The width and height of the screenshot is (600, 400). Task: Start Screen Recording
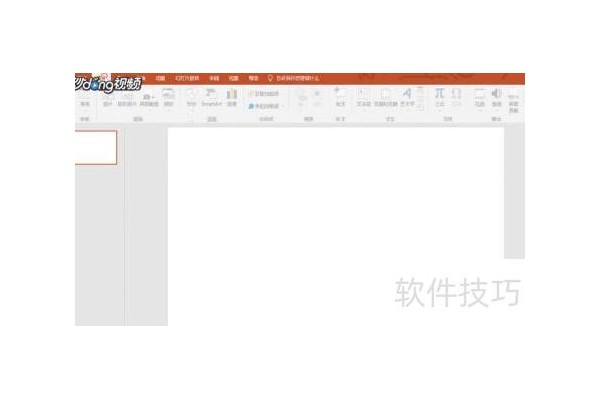[514, 103]
